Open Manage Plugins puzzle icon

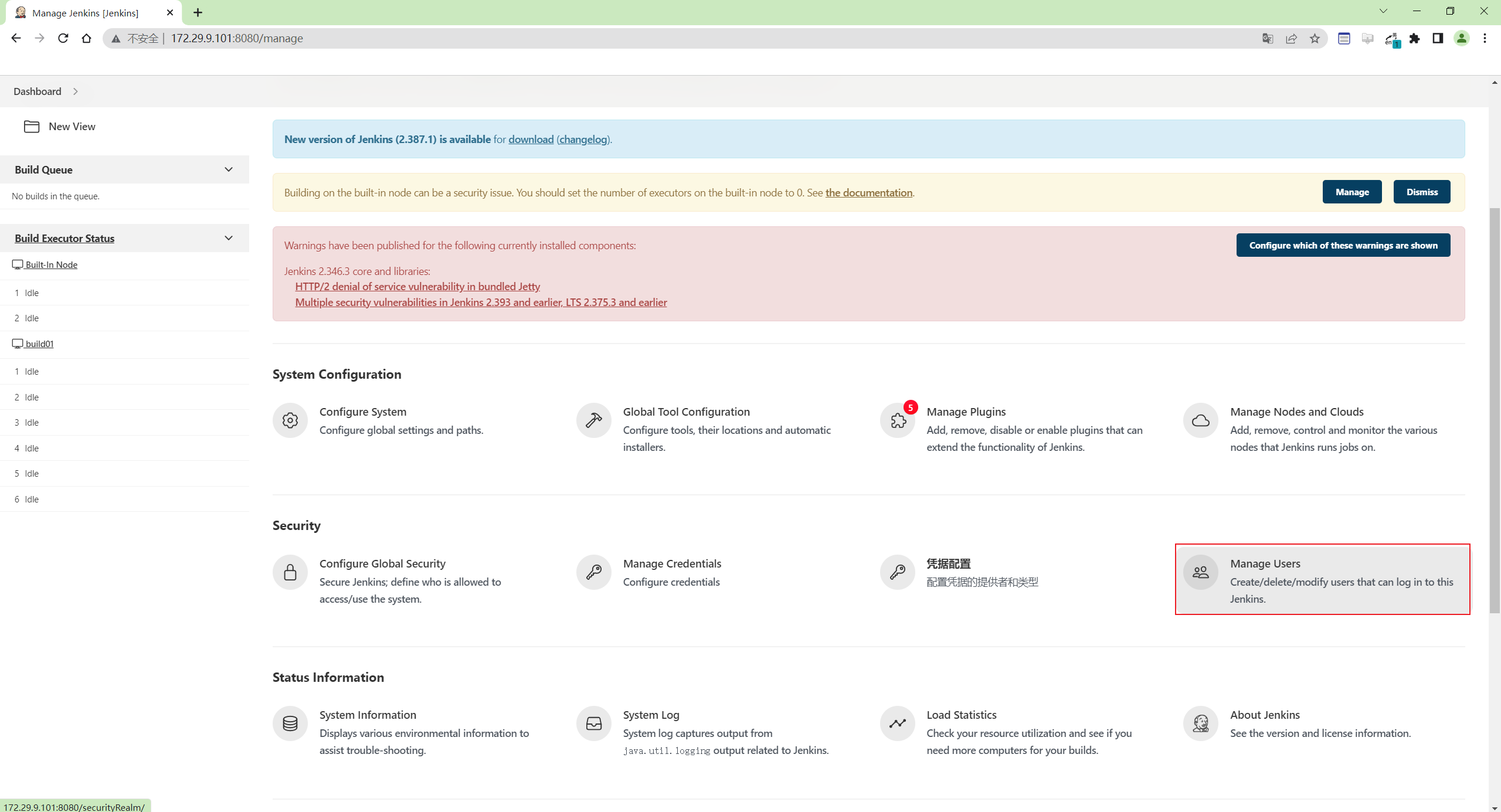898,420
